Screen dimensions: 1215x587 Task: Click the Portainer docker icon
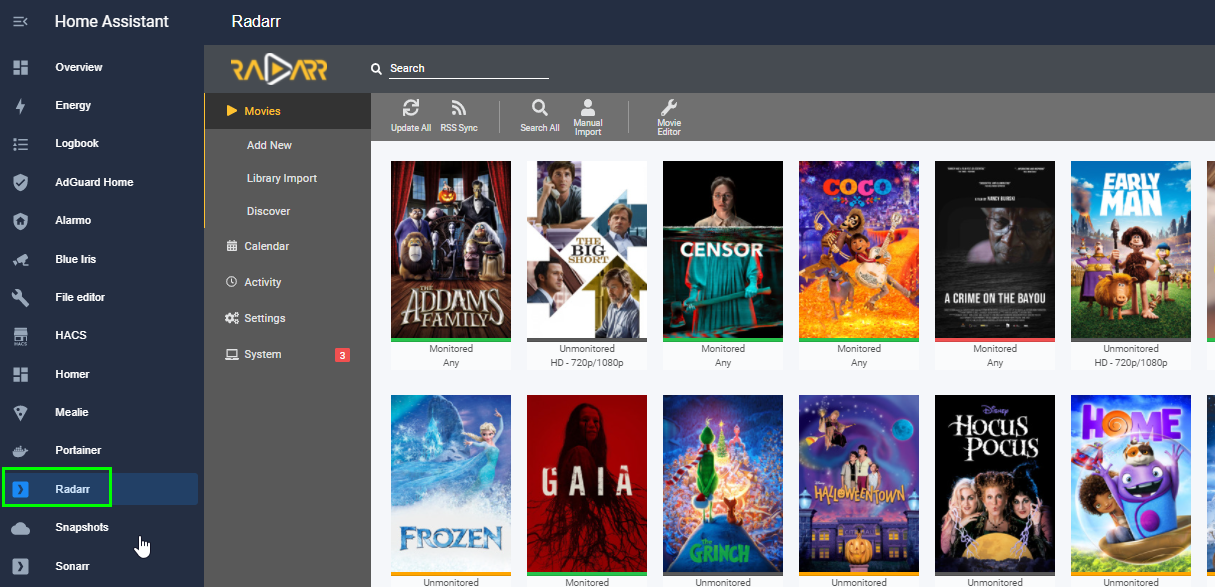point(20,450)
